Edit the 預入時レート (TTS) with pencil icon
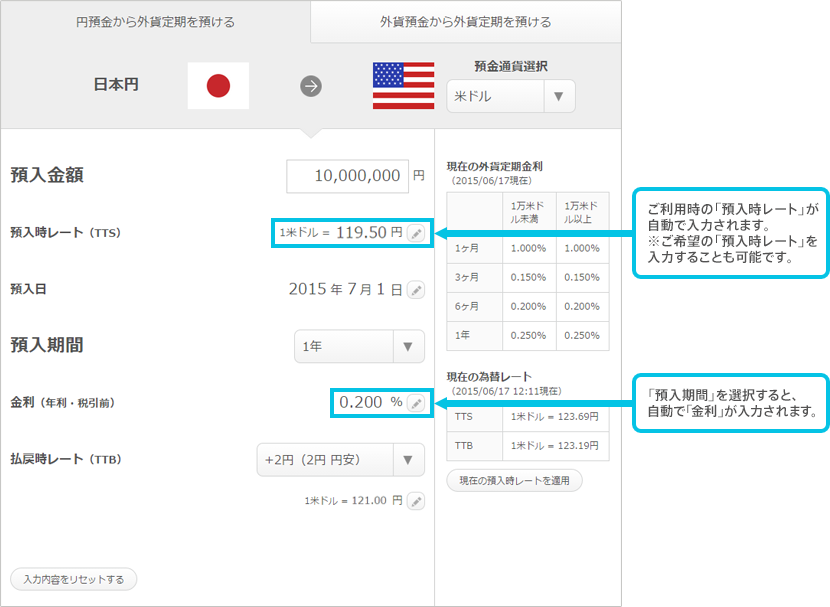The image size is (830, 607). pyautogui.click(x=416, y=233)
